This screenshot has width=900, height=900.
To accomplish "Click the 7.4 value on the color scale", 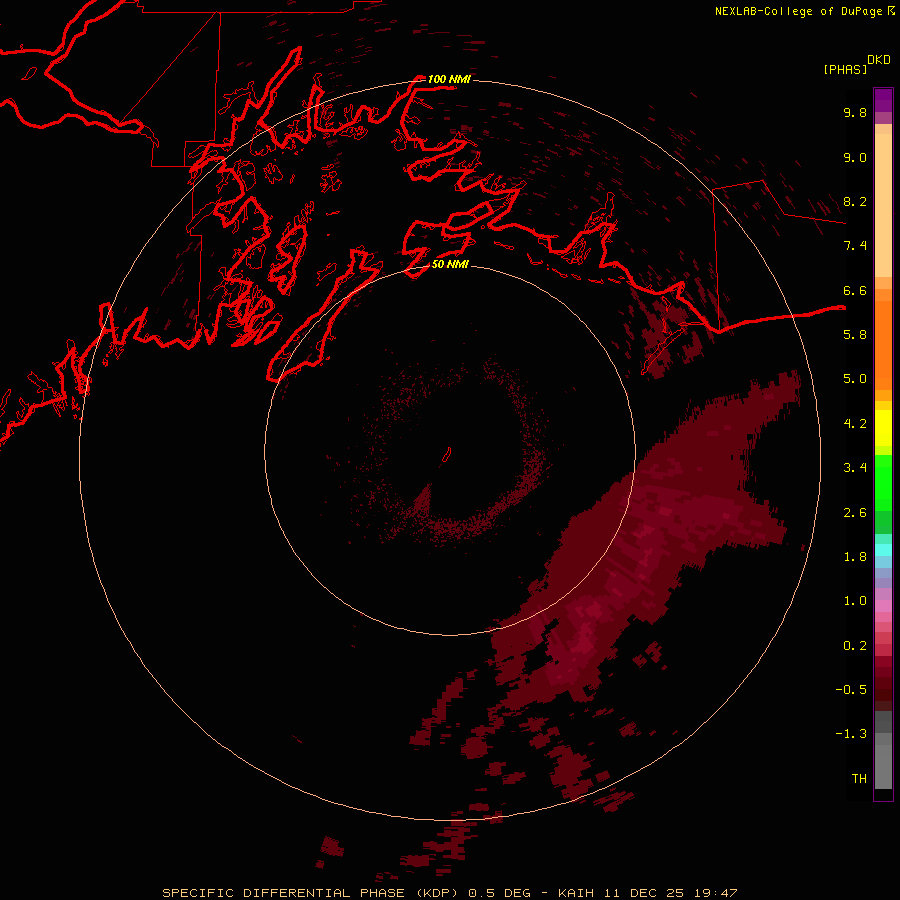I will click(x=855, y=246).
